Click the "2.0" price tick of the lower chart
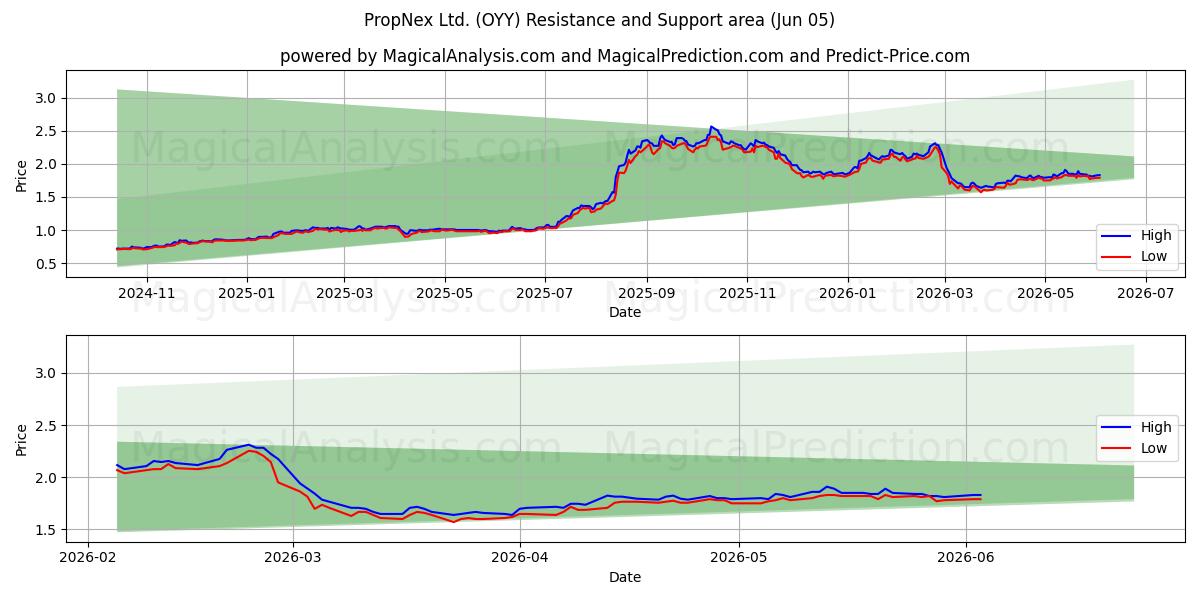This screenshot has height=600, width=1200. (x=47, y=478)
